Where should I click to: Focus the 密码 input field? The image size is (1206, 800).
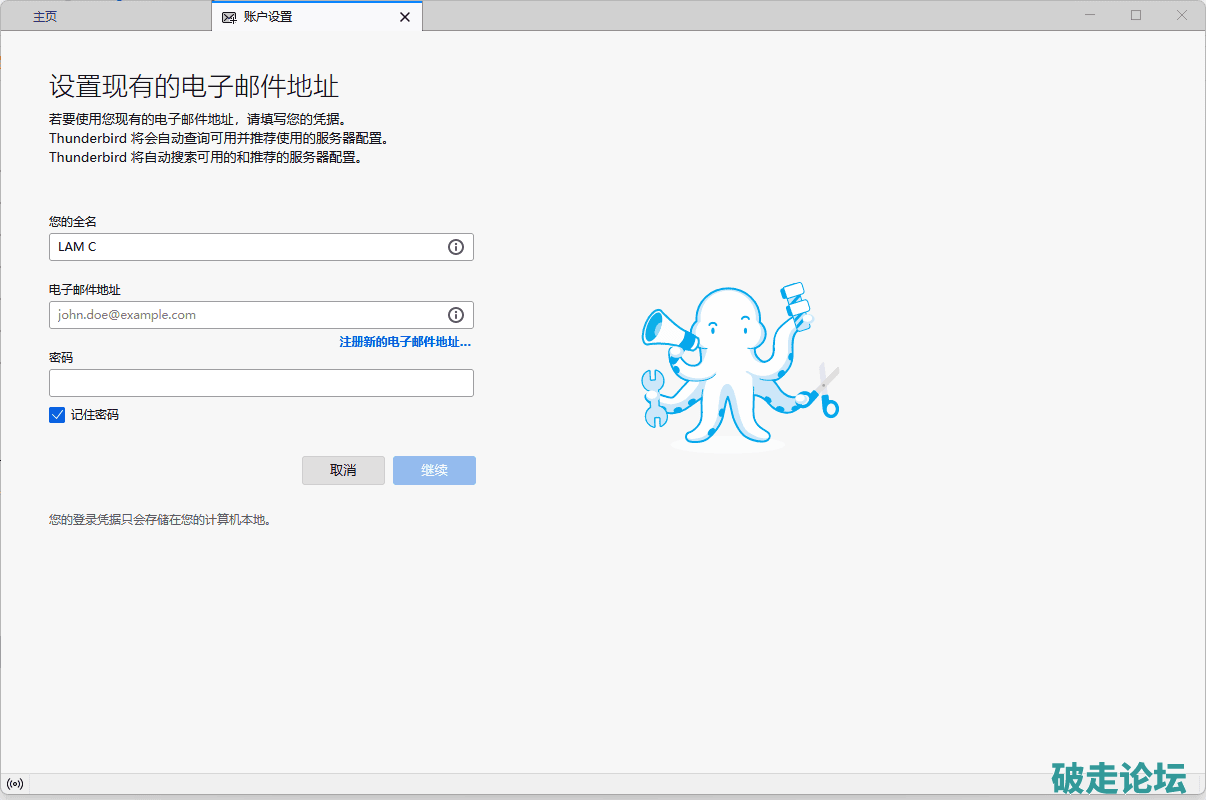pyautogui.click(x=261, y=383)
